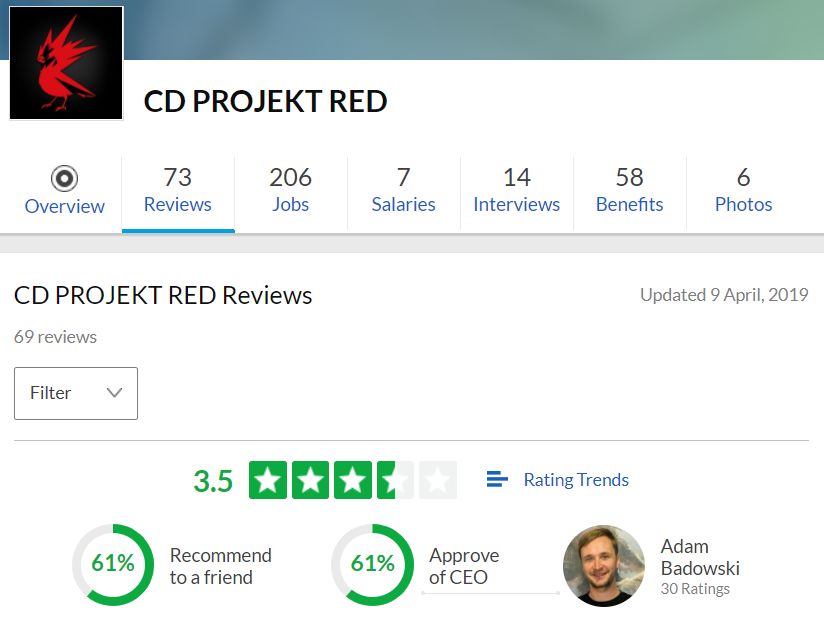Click the first green rating star
This screenshot has width=824, height=623.
268,480
